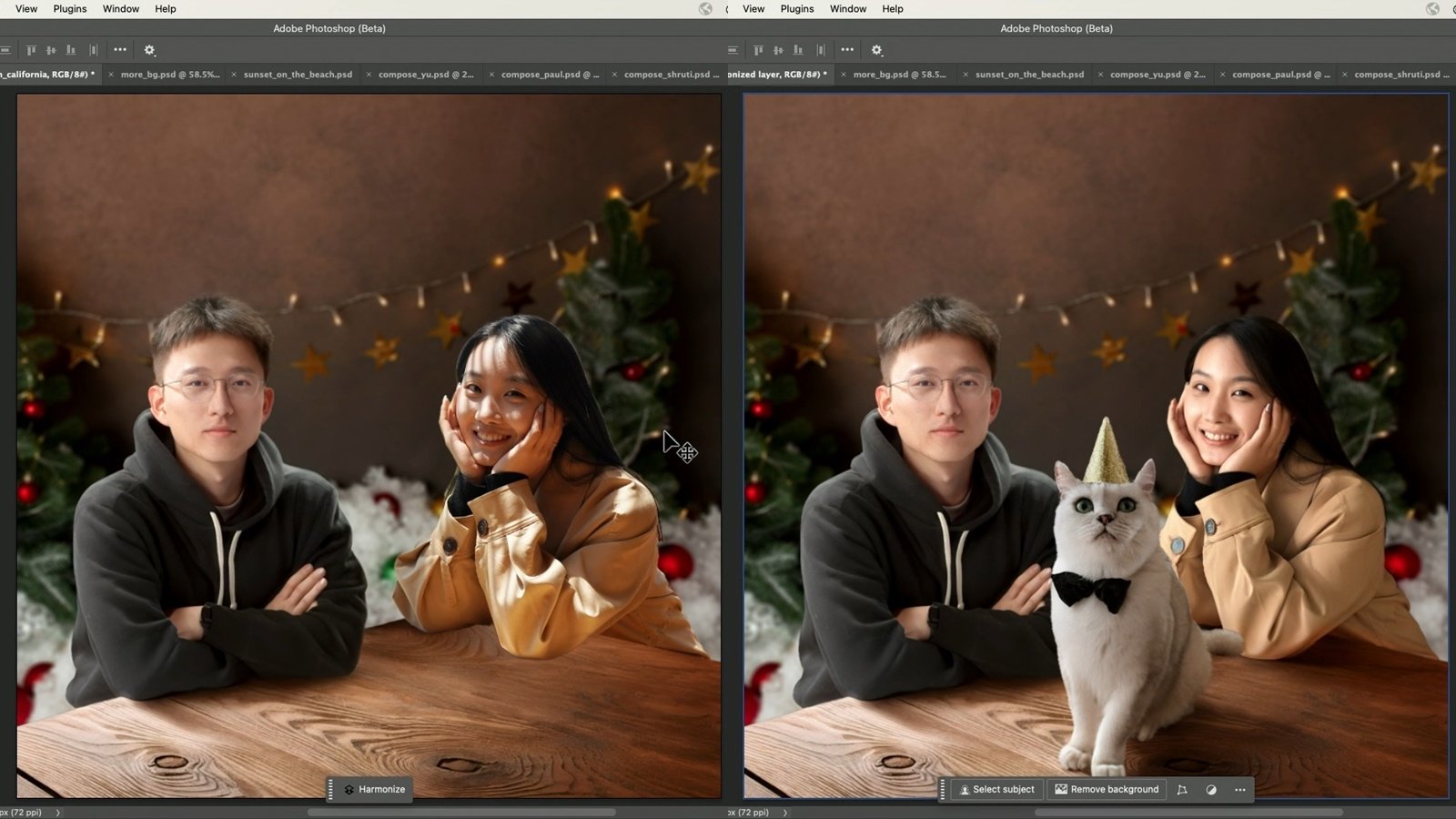Switch to compose_paul.psd tab in right window
Image resolution: width=1456 pixels, height=819 pixels.
[x=1280, y=75]
